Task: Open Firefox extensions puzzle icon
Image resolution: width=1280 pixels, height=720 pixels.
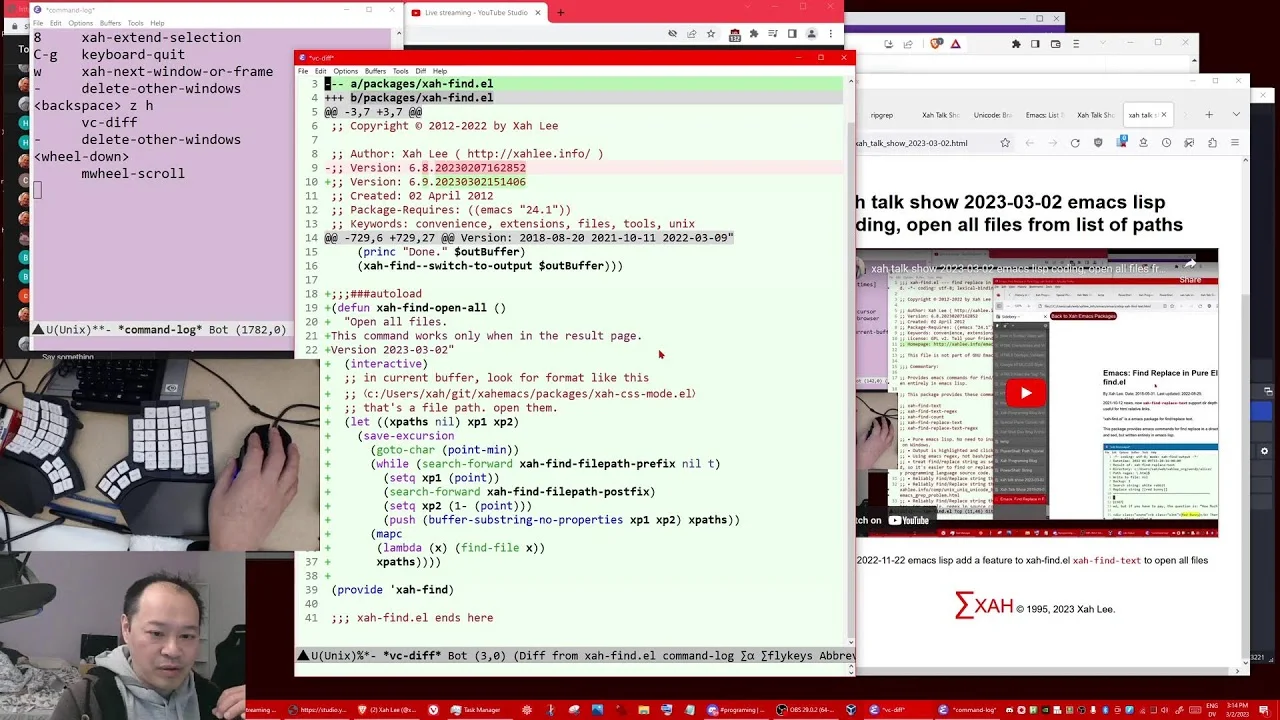Action: point(1212,143)
